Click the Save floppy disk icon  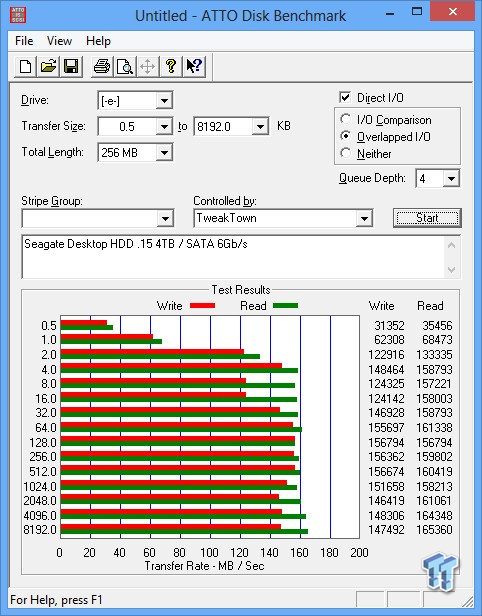click(x=71, y=66)
